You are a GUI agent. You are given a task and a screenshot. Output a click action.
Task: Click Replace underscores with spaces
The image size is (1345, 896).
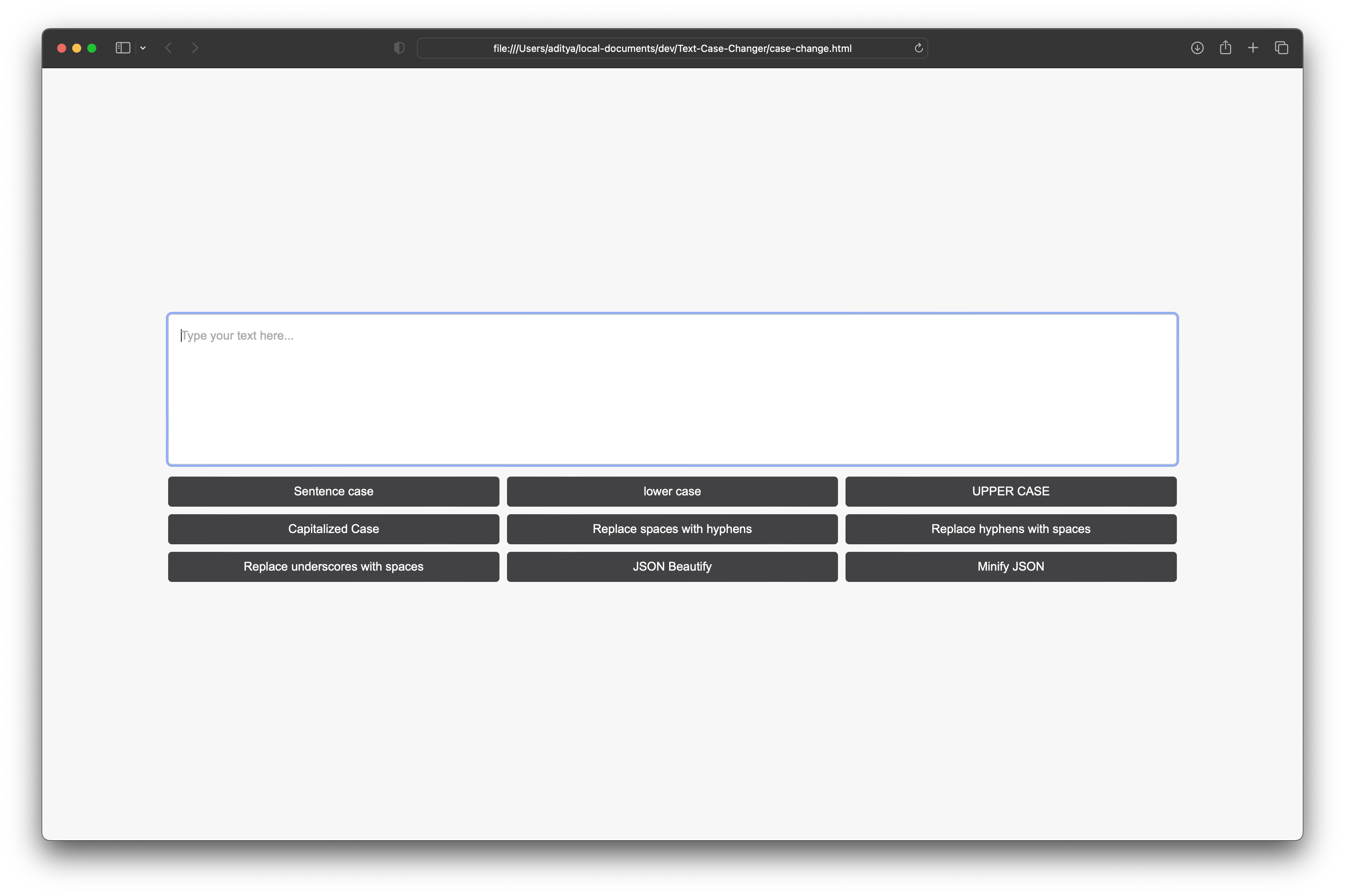click(x=333, y=567)
